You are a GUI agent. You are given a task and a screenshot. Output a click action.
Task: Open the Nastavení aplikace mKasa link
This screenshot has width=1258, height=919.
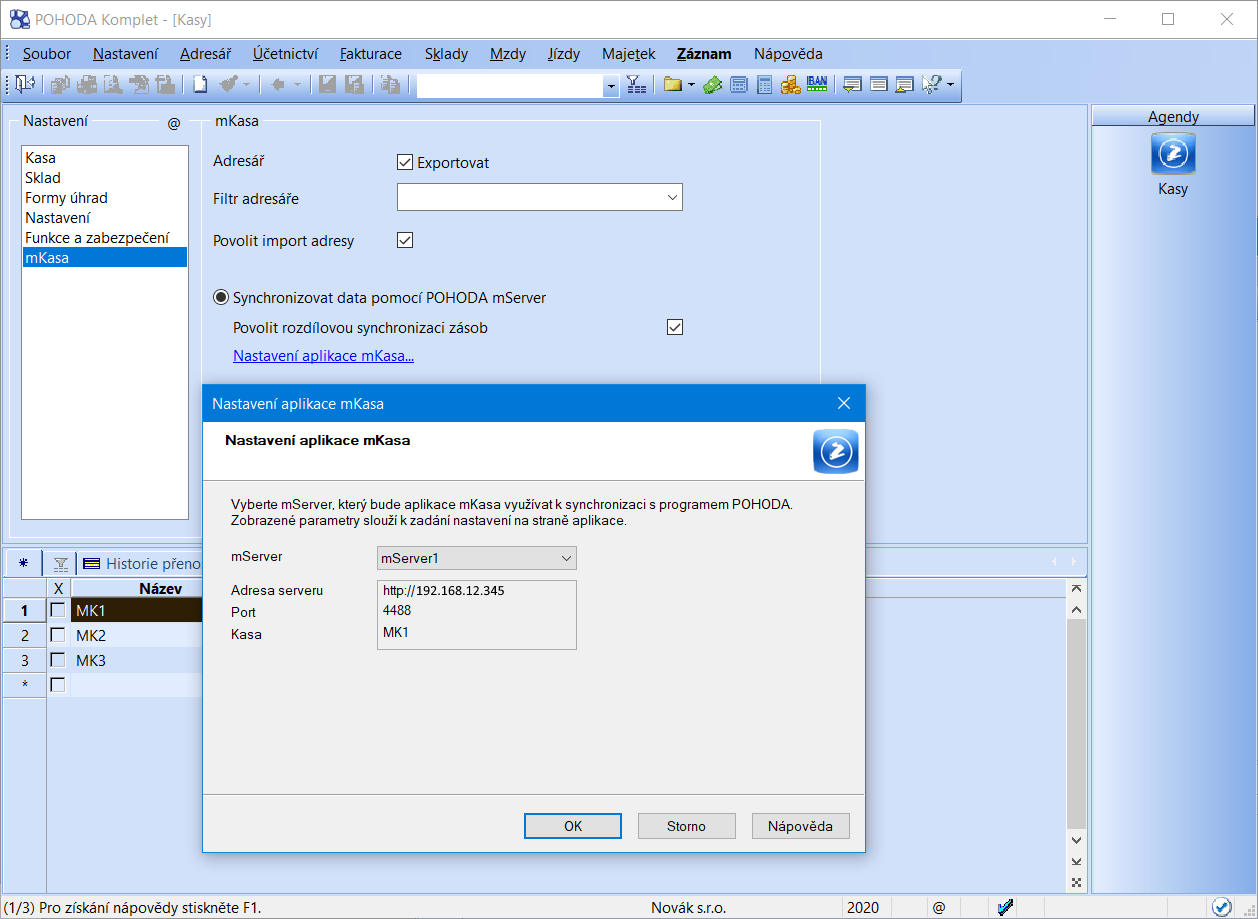point(323,356)
